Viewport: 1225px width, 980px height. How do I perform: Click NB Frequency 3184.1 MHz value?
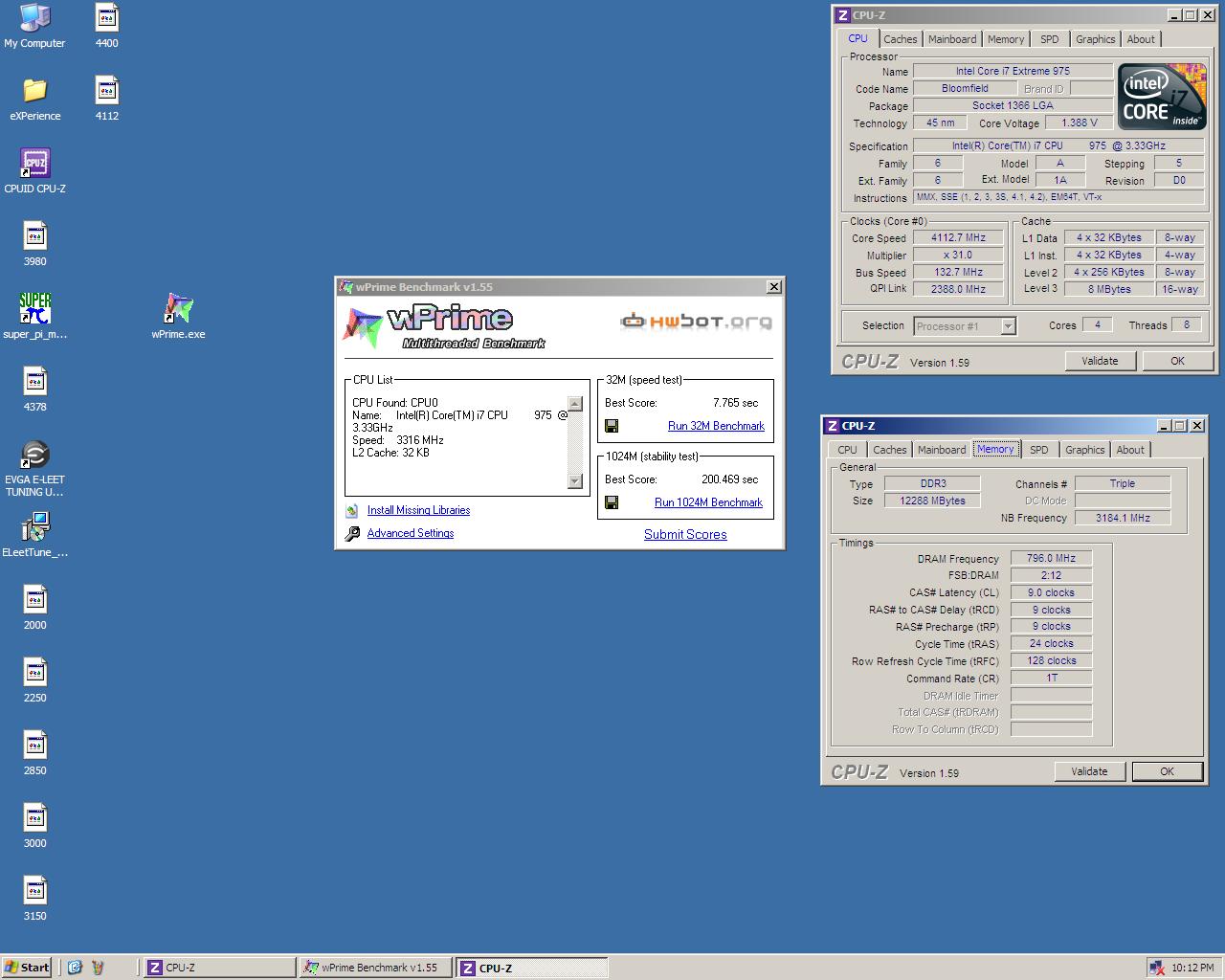tap(1123, 518)
